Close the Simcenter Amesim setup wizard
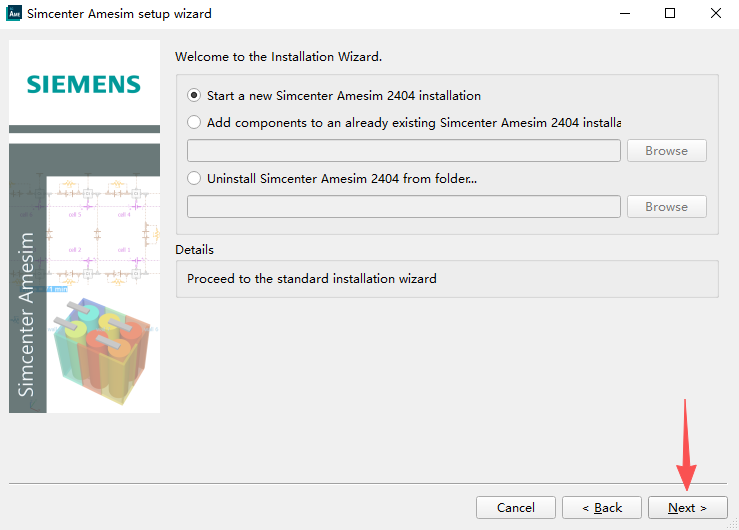 point(716,13)
